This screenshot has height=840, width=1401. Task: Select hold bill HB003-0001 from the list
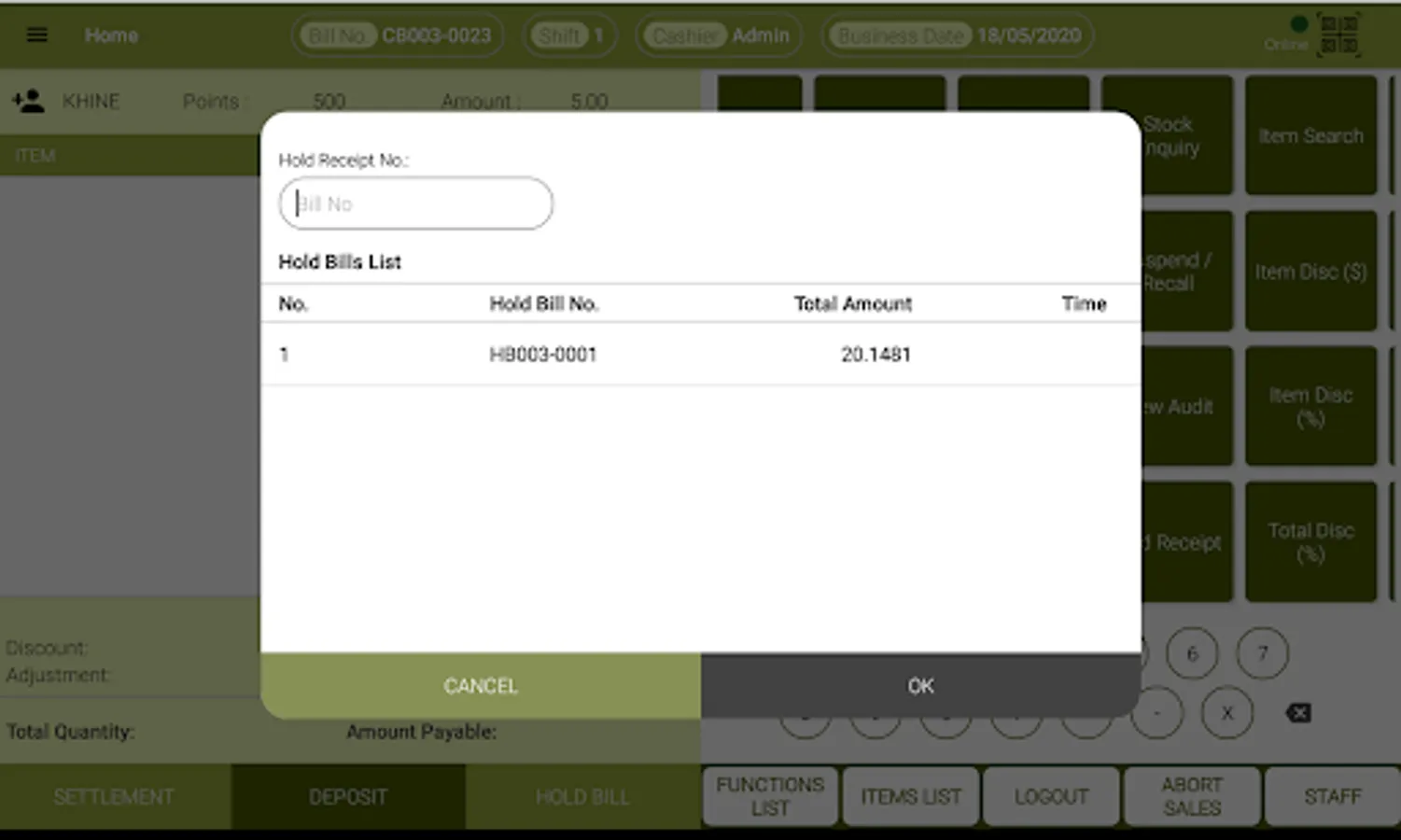tap(544, 354)
